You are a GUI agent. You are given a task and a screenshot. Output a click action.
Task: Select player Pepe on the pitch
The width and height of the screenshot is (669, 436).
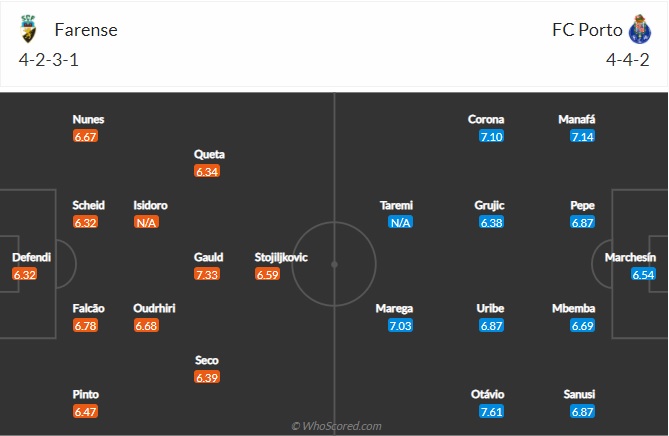pyautogui.click(x=582, y=205)
